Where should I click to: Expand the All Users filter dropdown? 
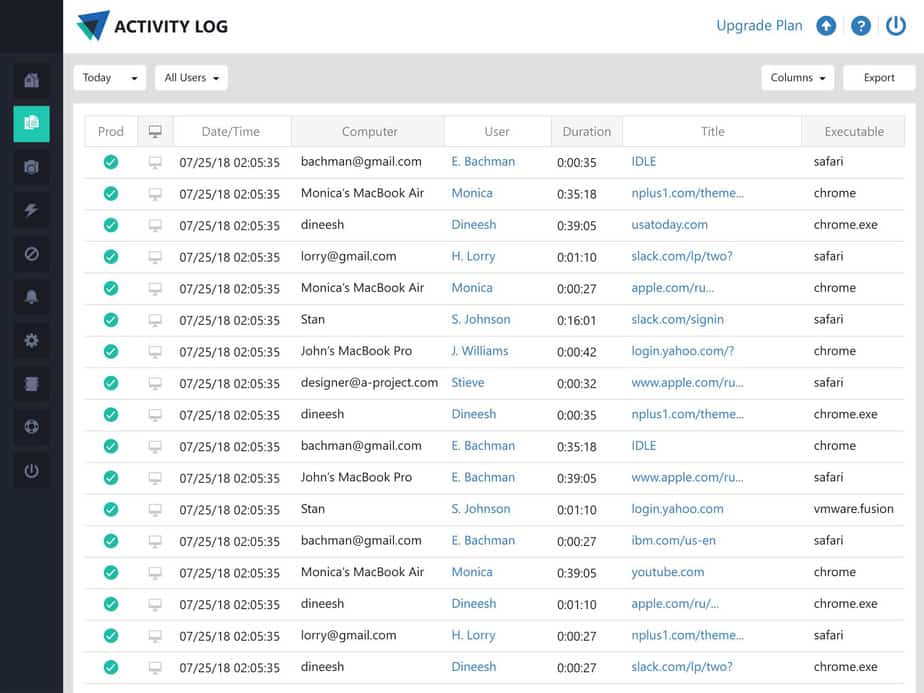(x=190, y=77)
